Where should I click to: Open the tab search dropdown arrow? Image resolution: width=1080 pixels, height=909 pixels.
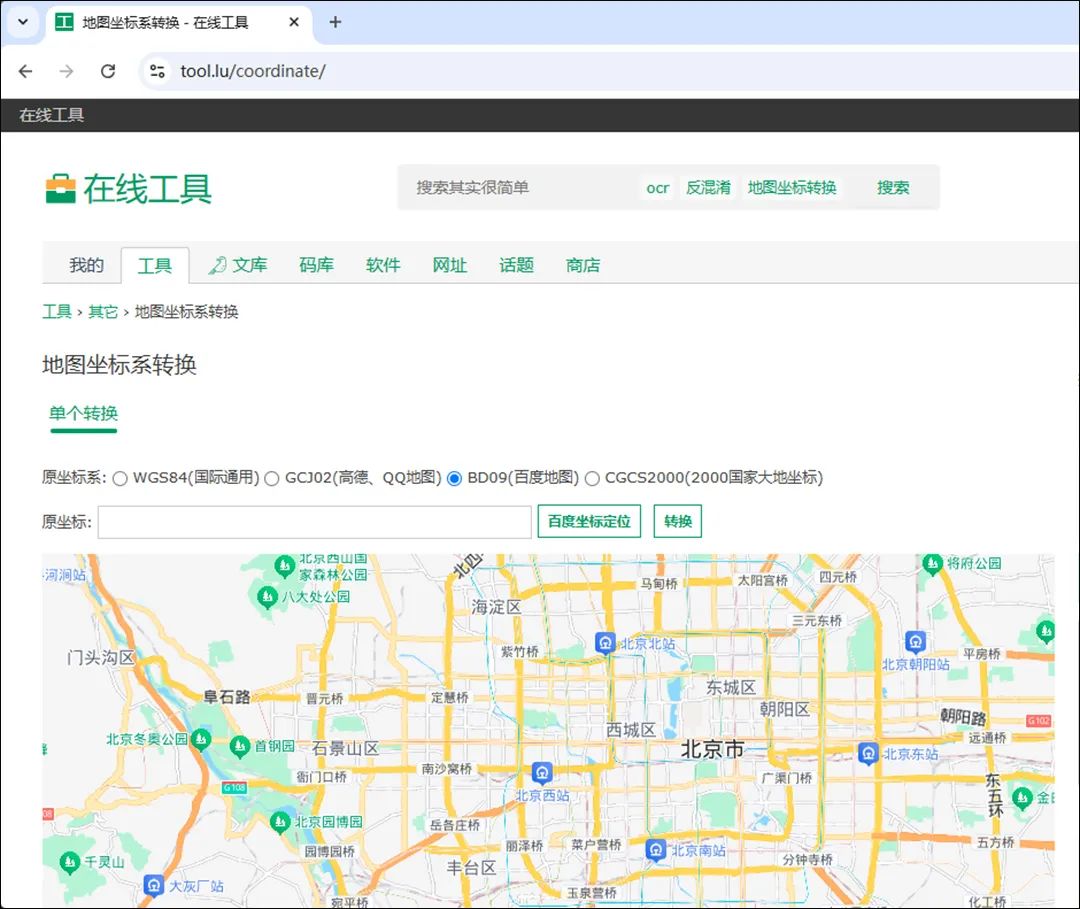(23, 22)
